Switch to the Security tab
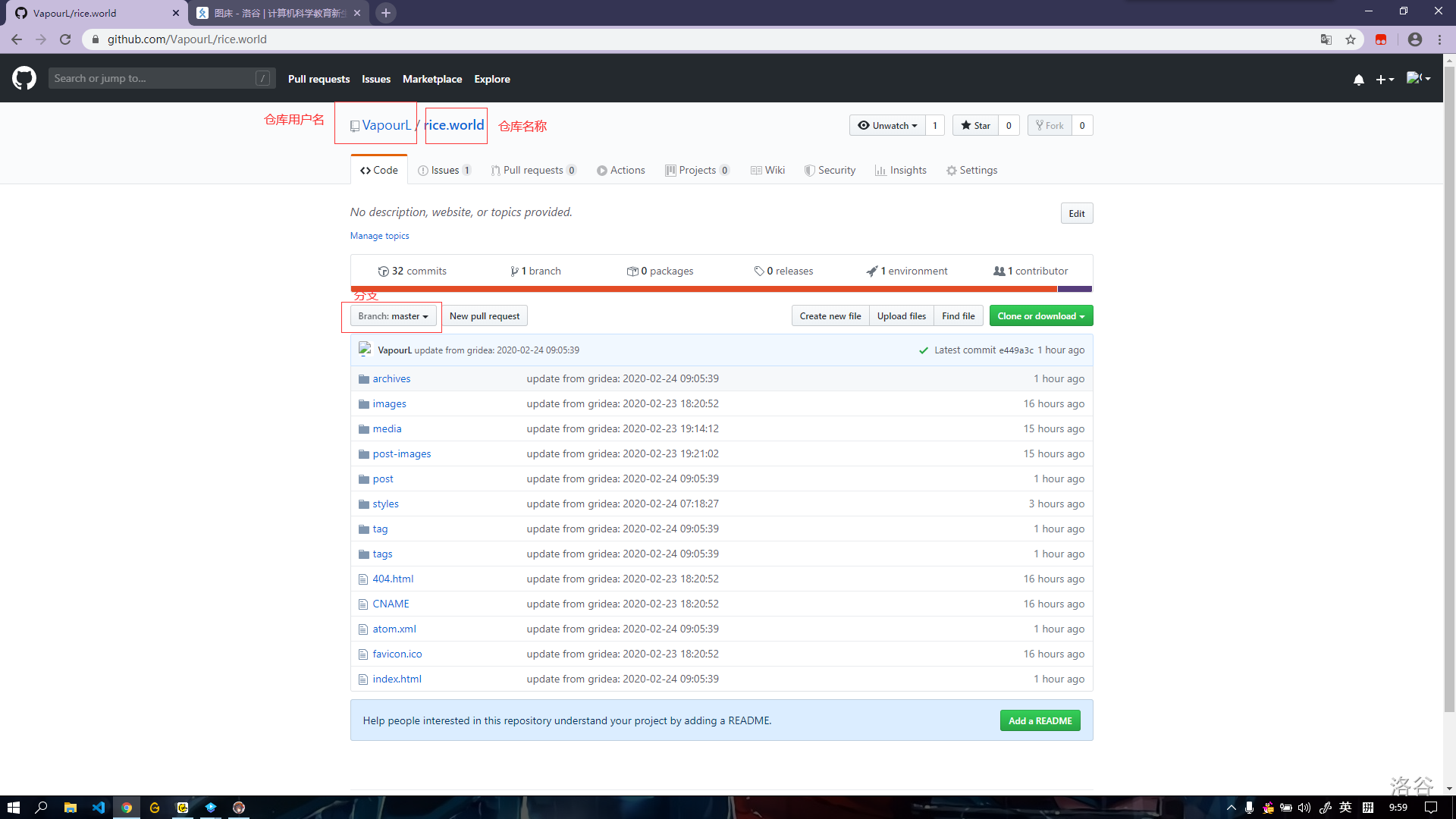Screen dimensions: 1456x819 pyautogui.click(x=830, y=170)
